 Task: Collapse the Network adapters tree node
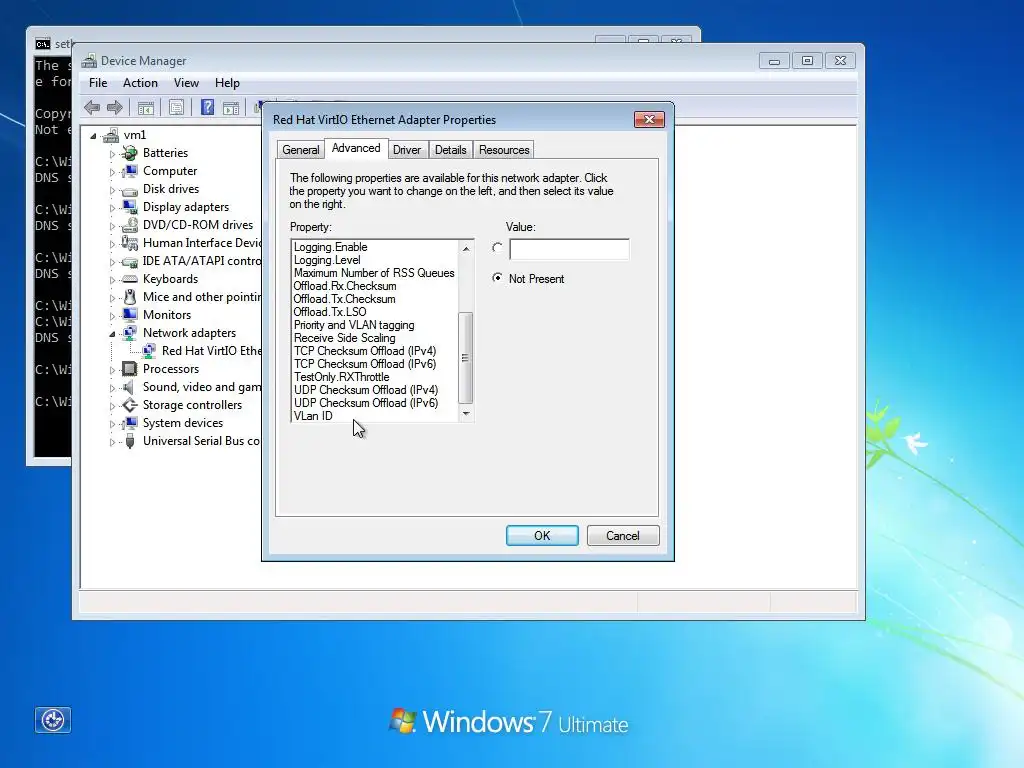coord(112,334)
